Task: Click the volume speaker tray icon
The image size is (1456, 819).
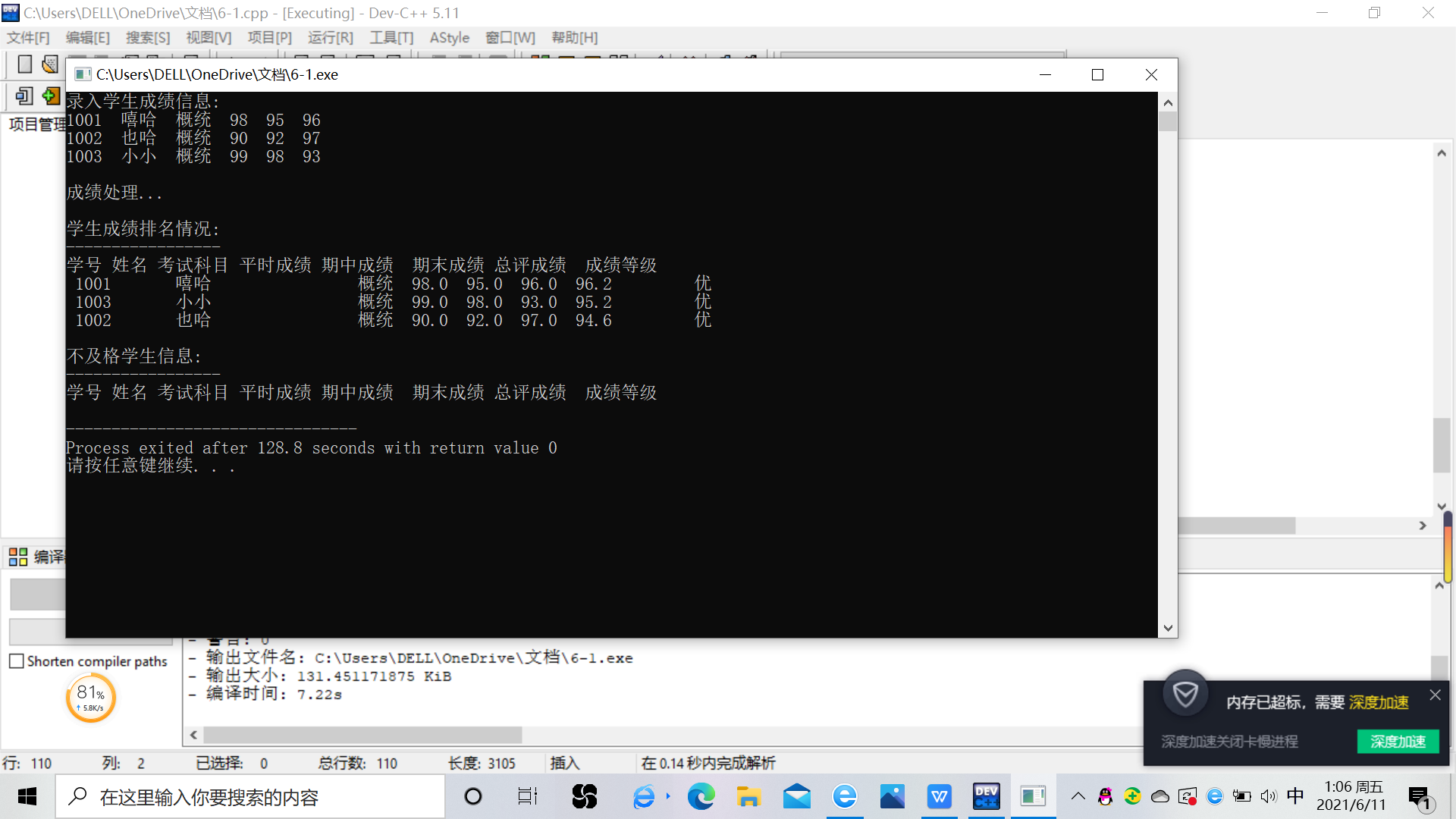Action: (1268, 796)
